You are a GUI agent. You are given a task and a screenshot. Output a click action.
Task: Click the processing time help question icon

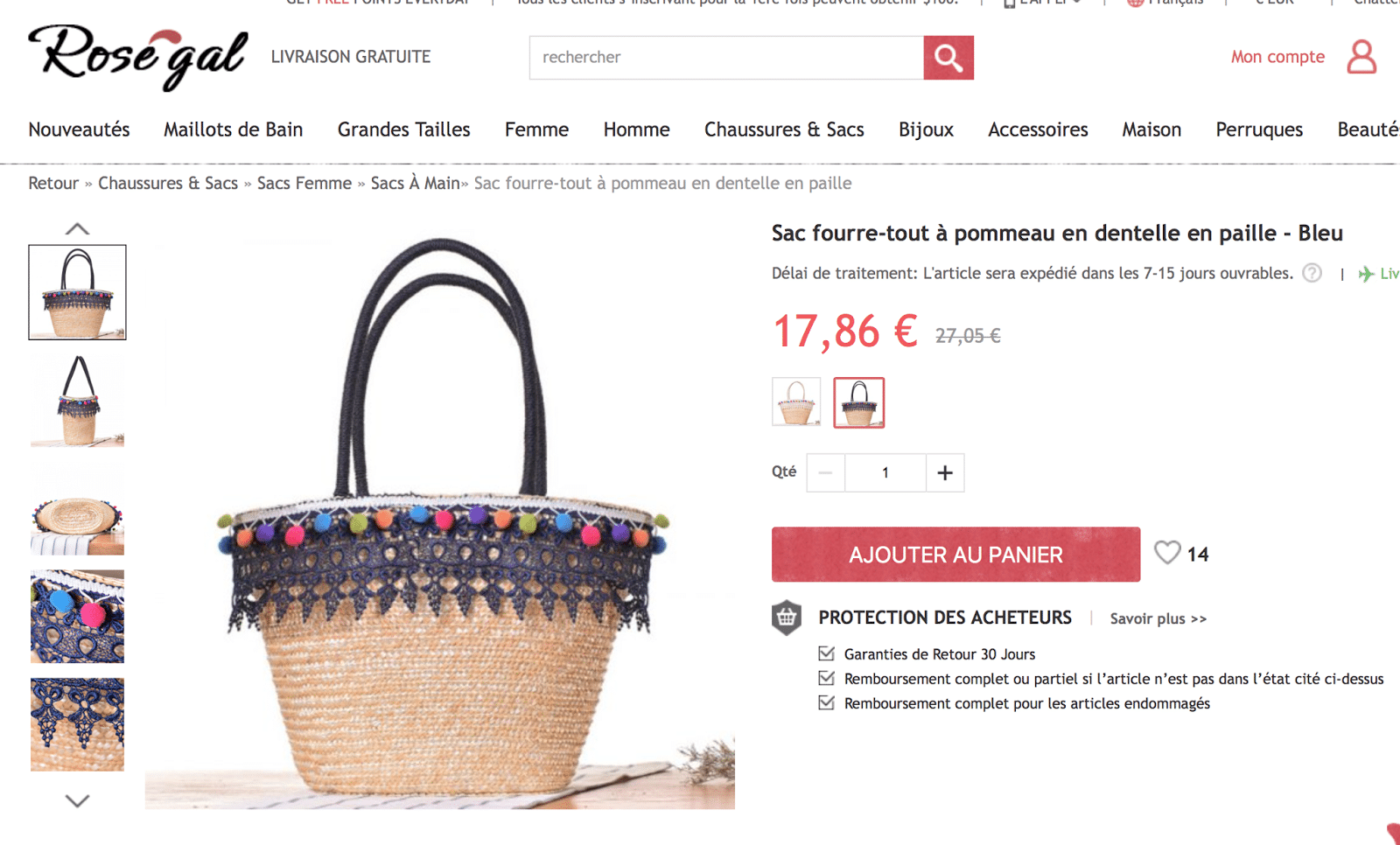(x=1312, y=273)
